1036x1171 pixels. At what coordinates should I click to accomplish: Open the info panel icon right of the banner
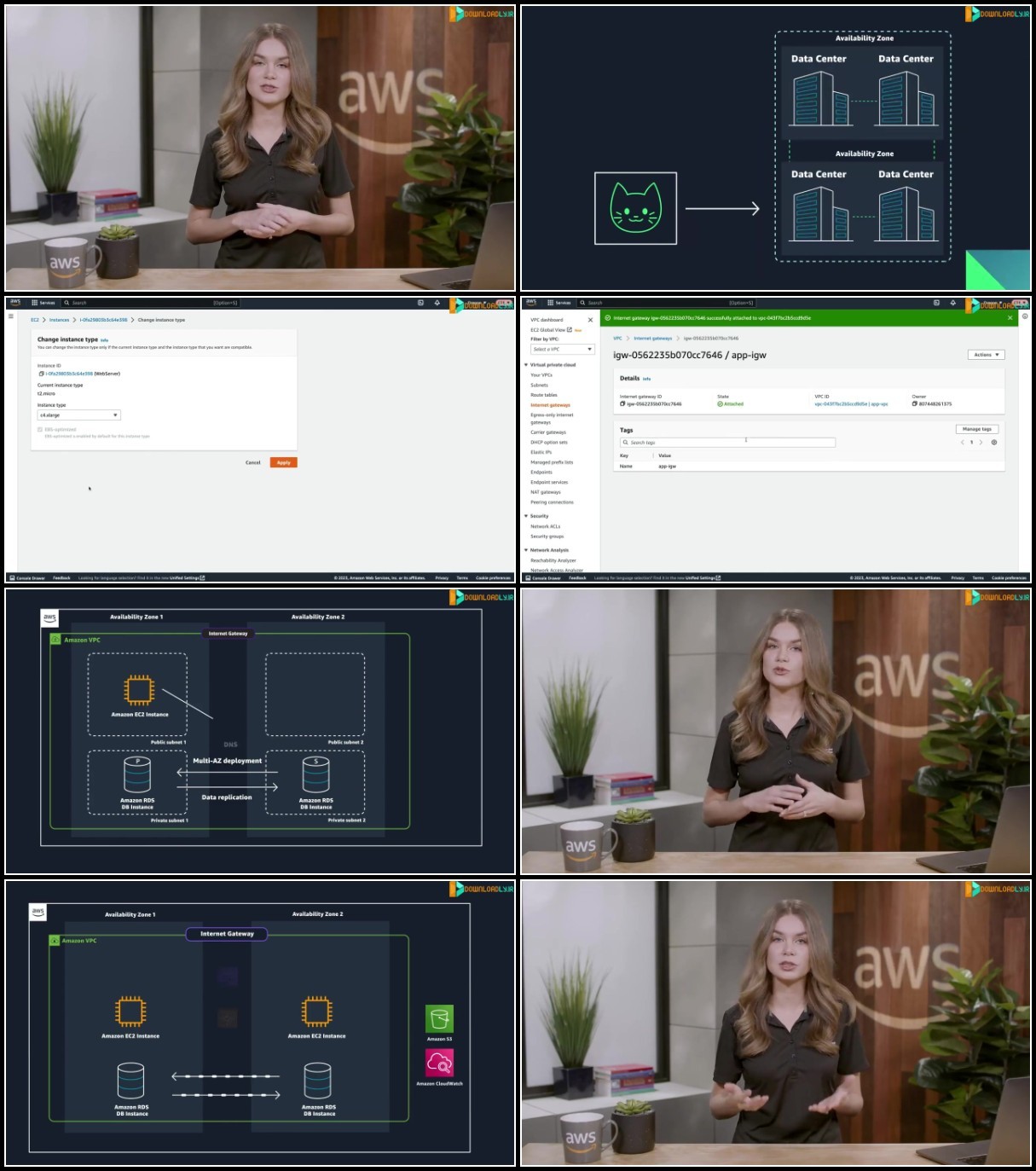pyautogui.click(x=1025, y=316)
